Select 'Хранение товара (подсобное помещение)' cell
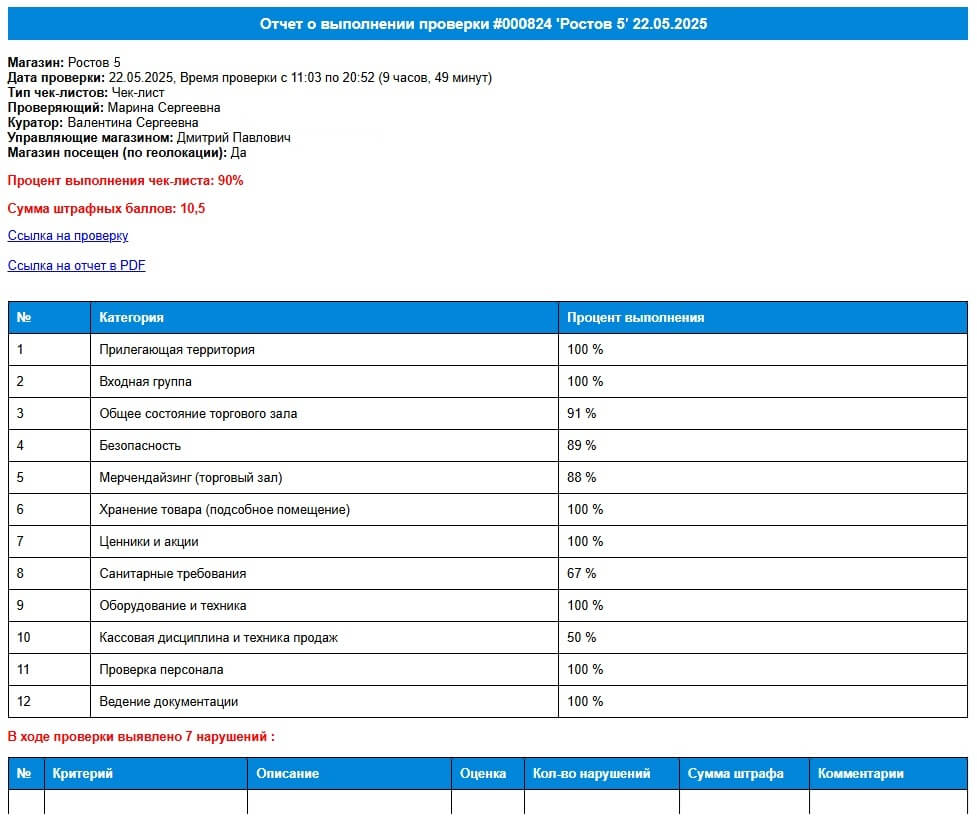Screen dimensions: 977x819 324,509
